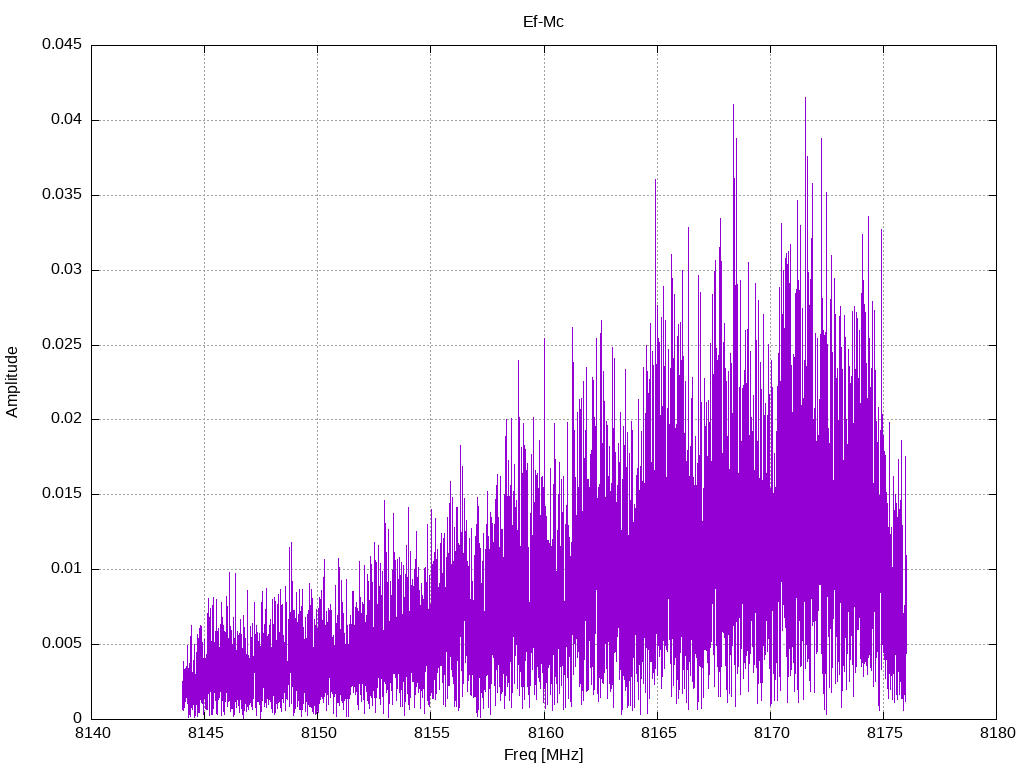Click the y-axis tick value 0.035
This screenshot has height=768, width=1024.
pos(62,195)
